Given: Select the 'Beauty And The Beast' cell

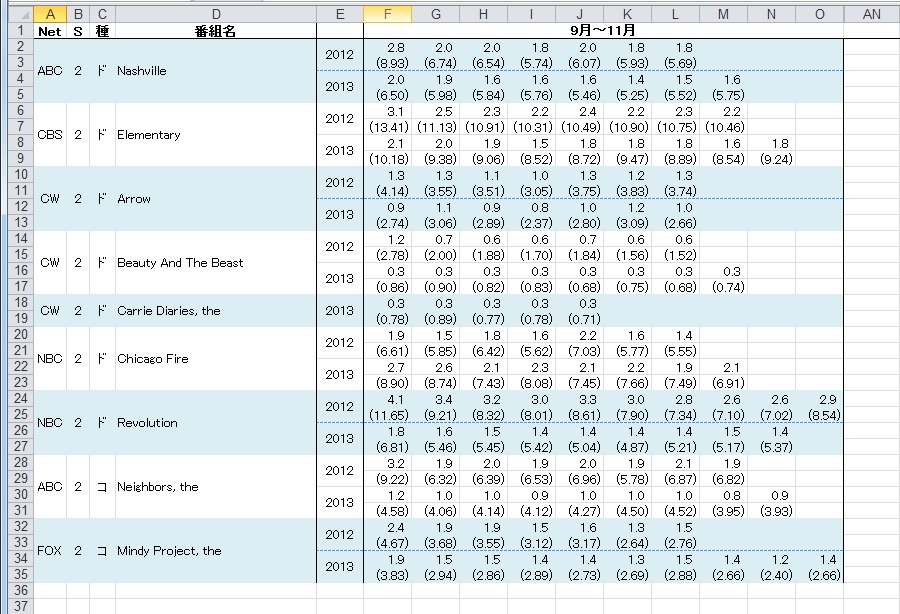Looking at the screenshot, I should pos(216,263).
